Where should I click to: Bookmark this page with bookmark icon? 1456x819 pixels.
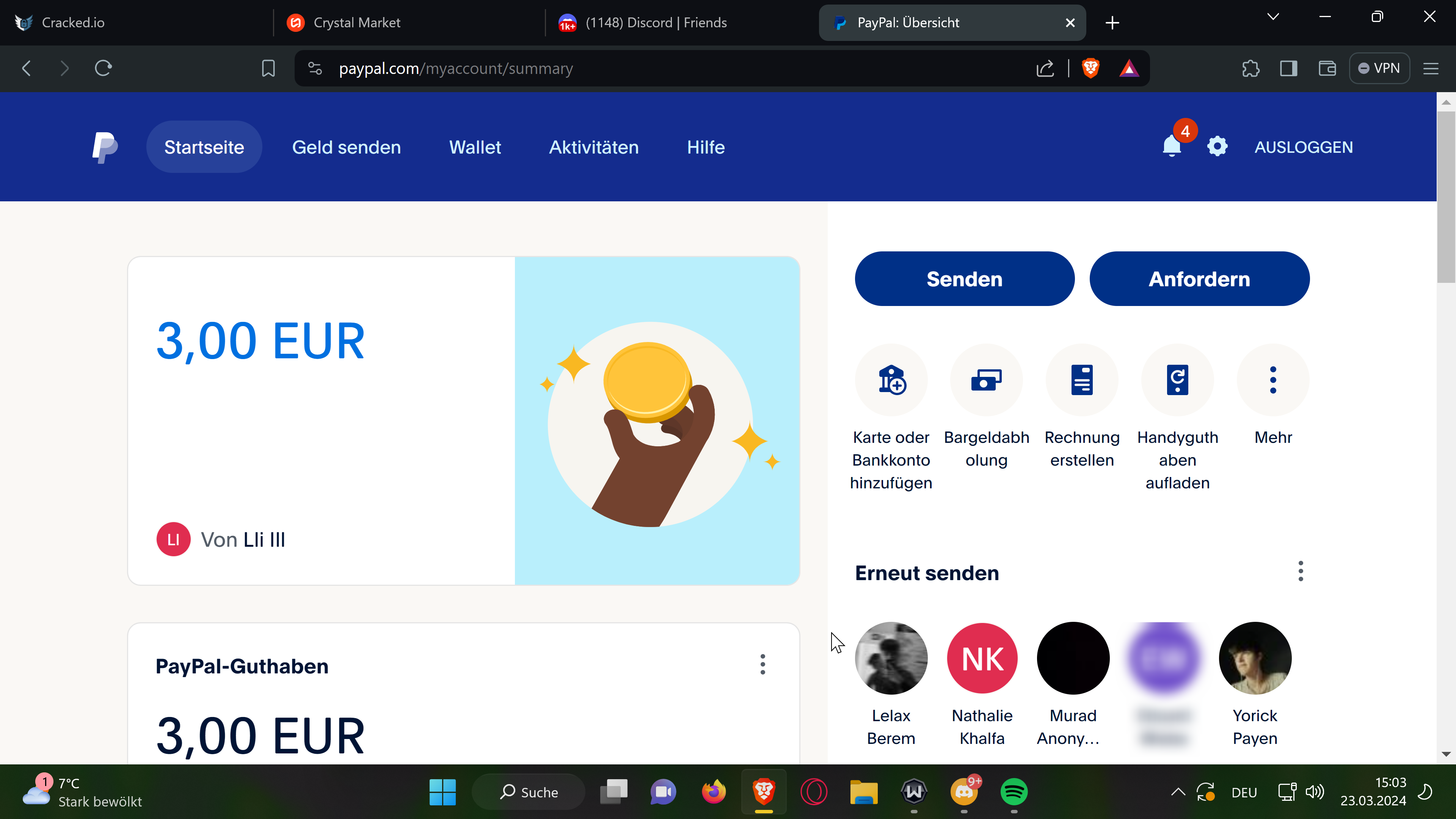tap(268, 68)
